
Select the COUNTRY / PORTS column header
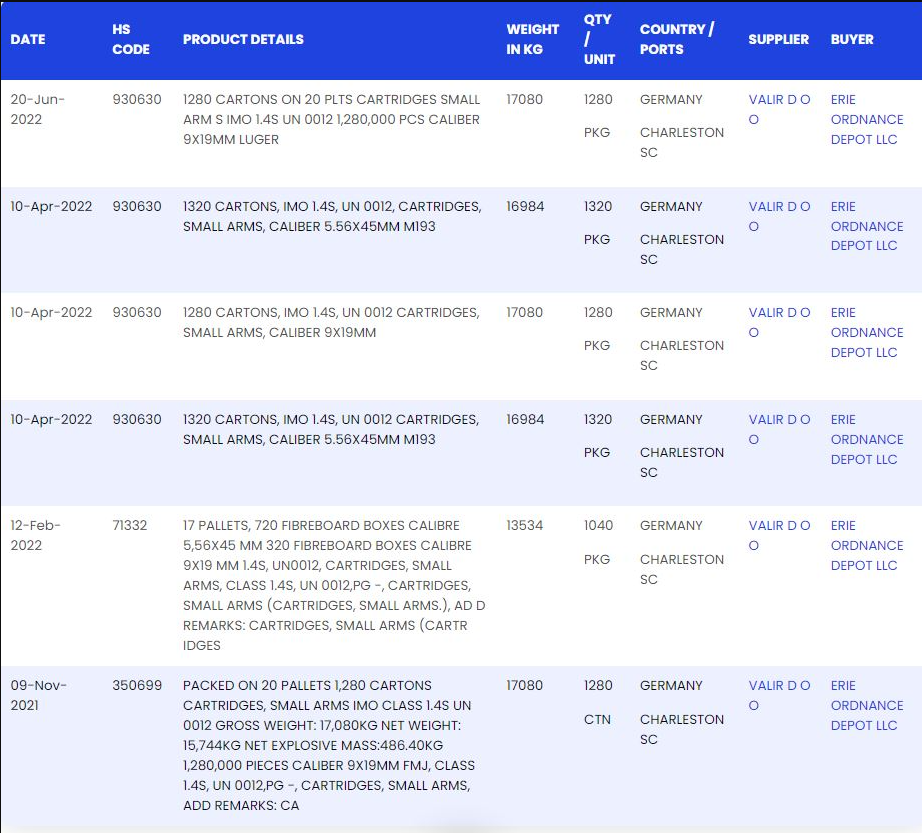677,39
